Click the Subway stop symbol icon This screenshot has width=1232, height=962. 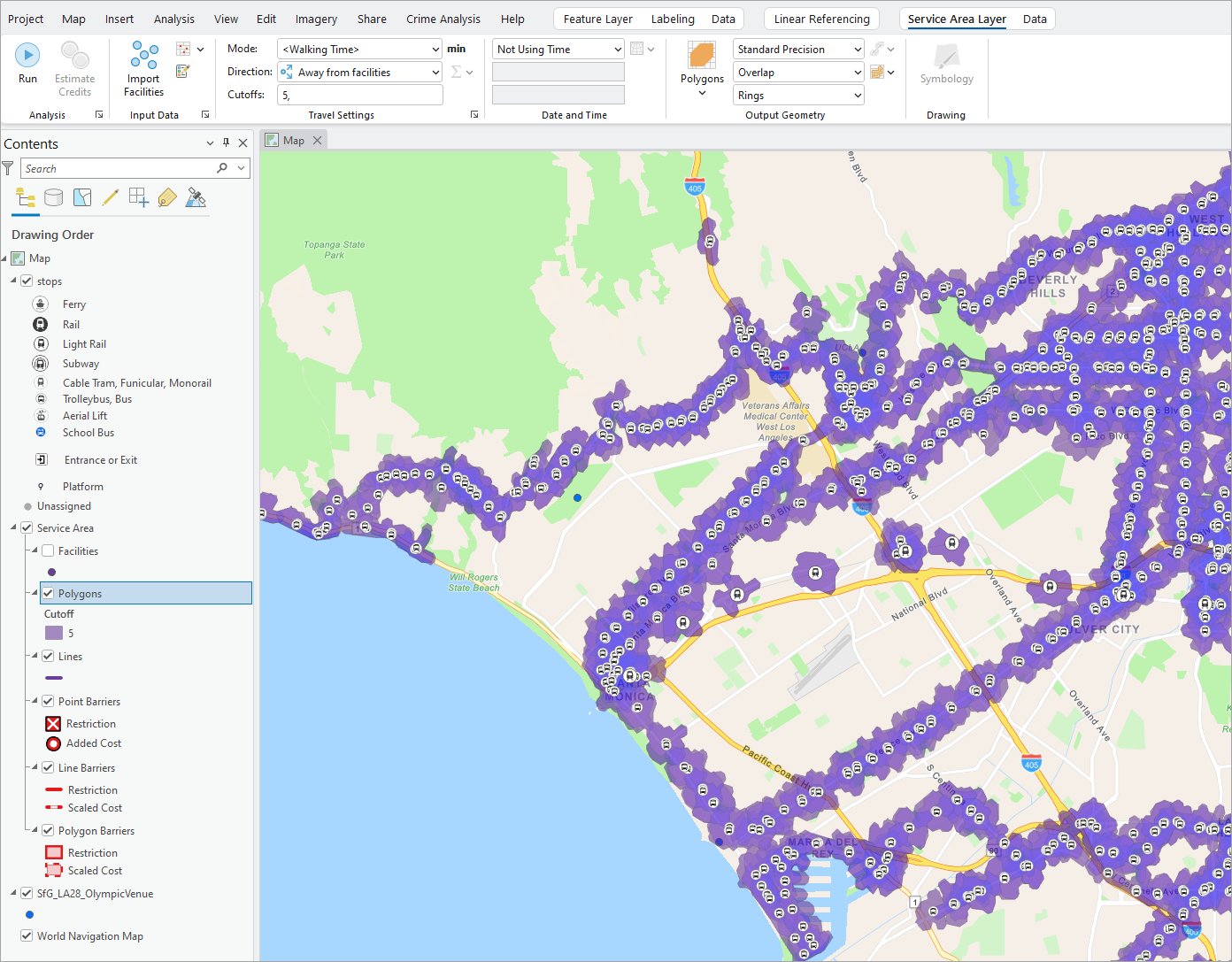click(x=41, y=363)
